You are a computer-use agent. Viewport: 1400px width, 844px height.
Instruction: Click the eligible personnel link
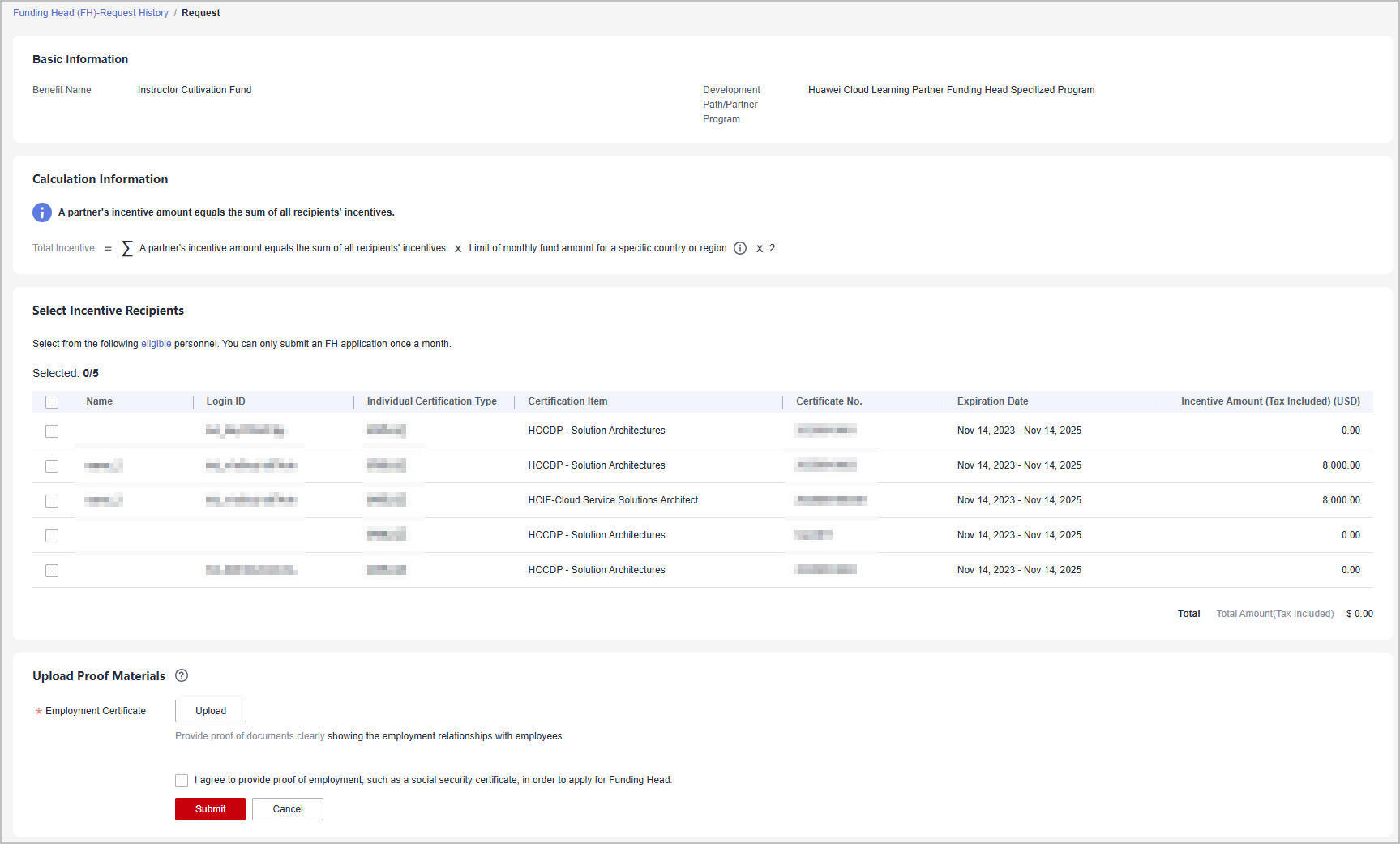pyautogui.click(x=156, y=344)
